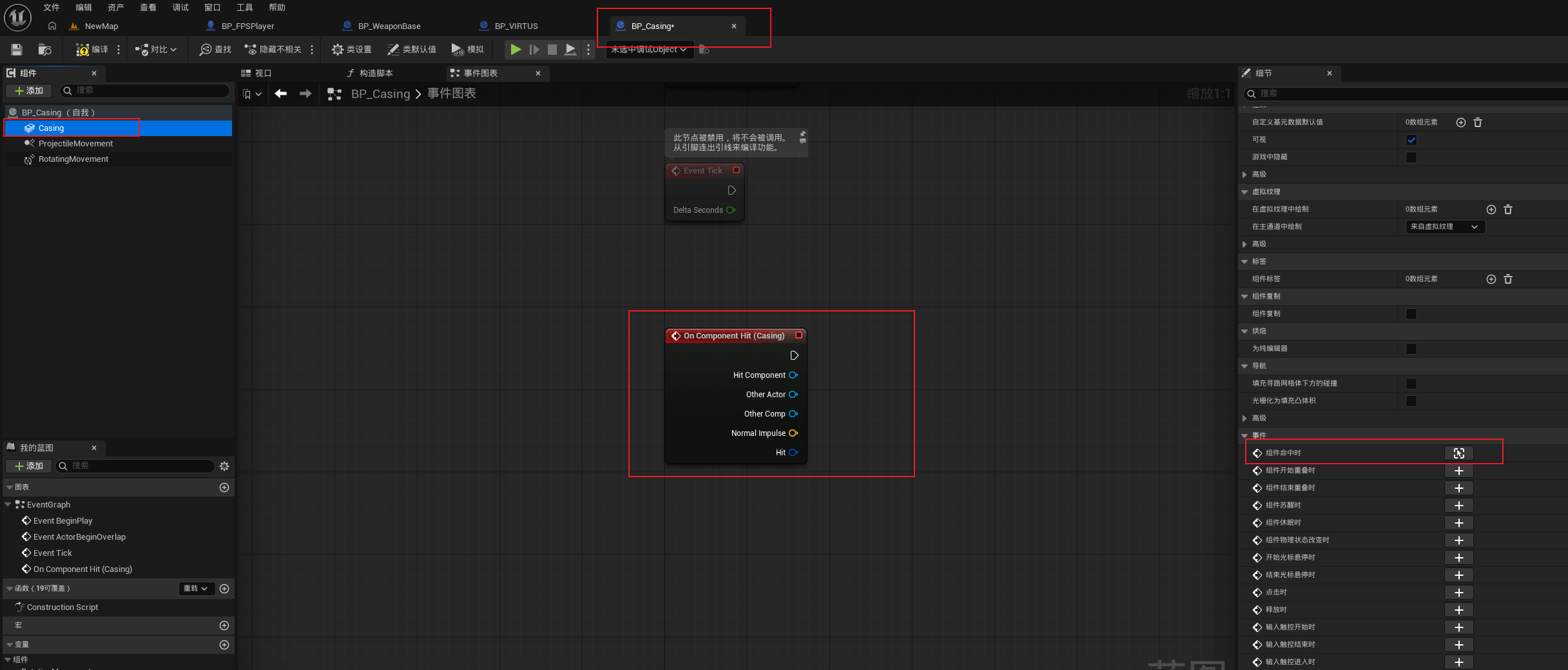The image size is (1568, 670).
Task: View 组件命中时 event in graph
Action: (1459, 453)
